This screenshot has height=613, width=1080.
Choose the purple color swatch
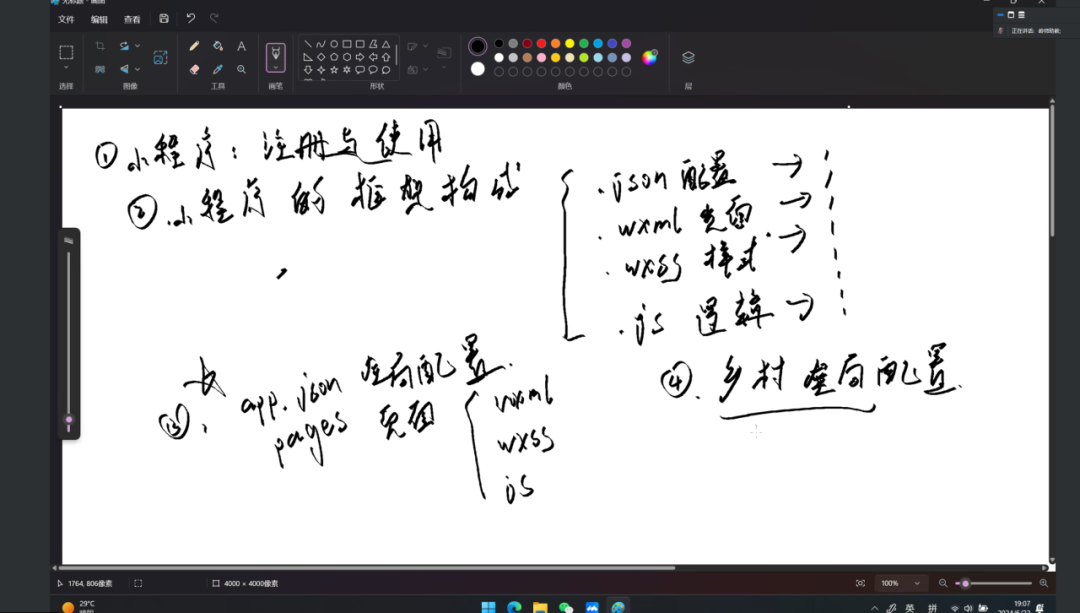(x=626, y=43)
